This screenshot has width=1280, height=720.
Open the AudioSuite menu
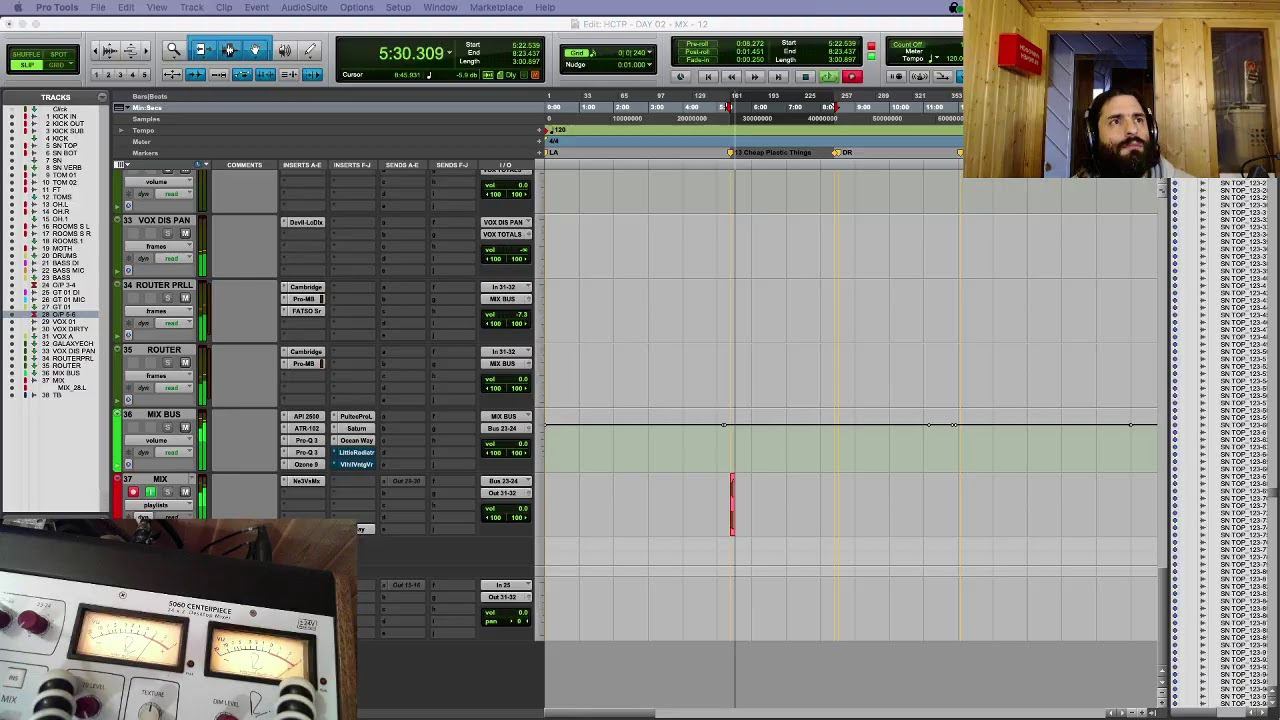pyautogui.click(x=304, y=7)
